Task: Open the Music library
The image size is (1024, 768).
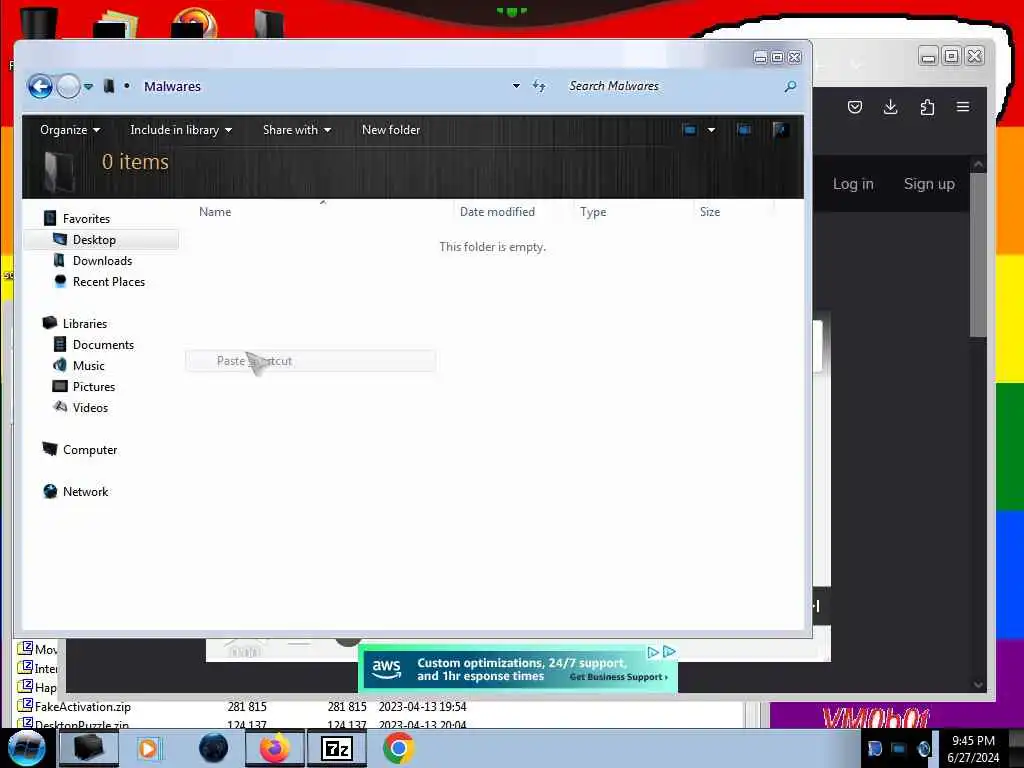Action: [x=88, y=365]
